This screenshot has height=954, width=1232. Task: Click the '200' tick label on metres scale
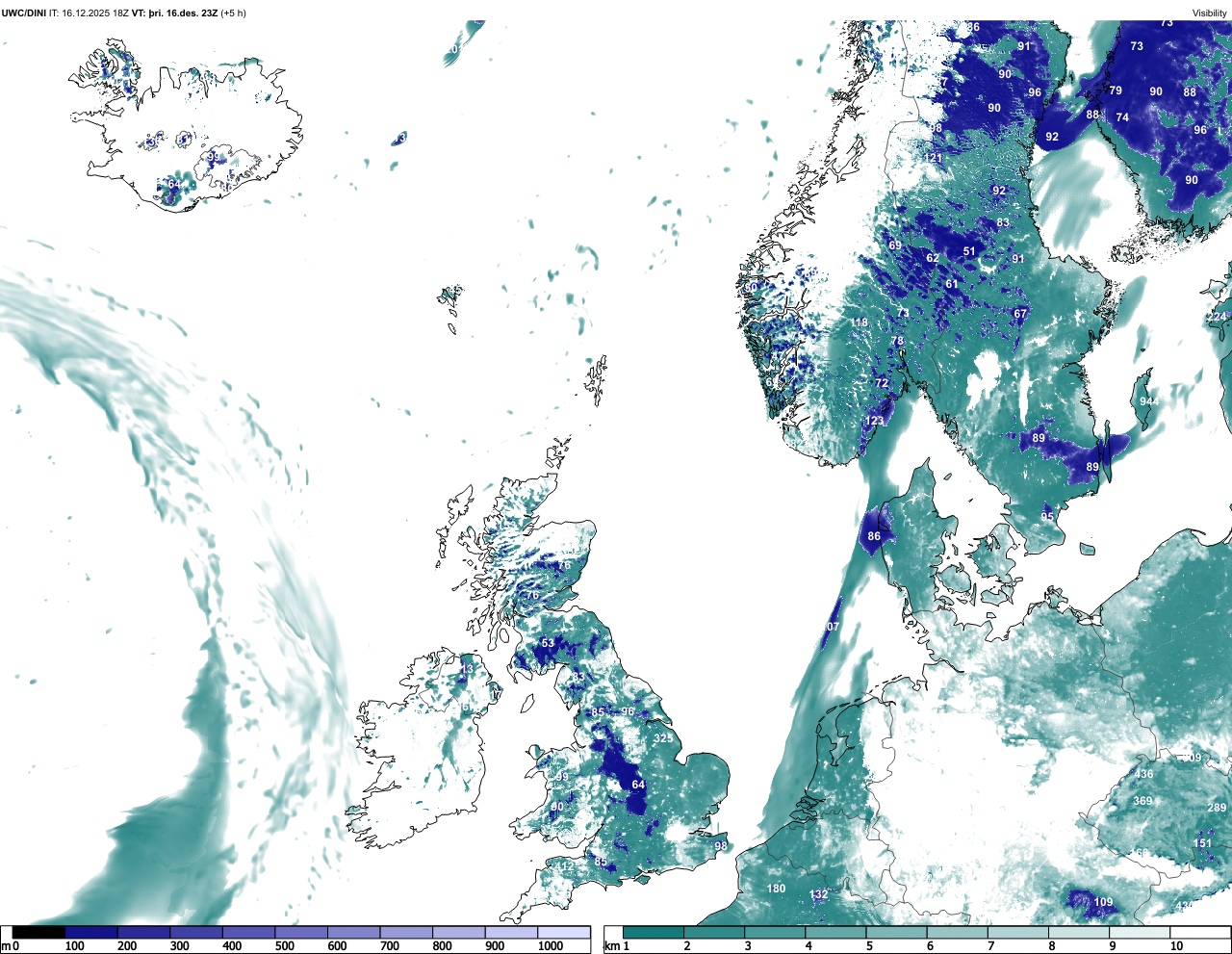[x=127, y=946]
